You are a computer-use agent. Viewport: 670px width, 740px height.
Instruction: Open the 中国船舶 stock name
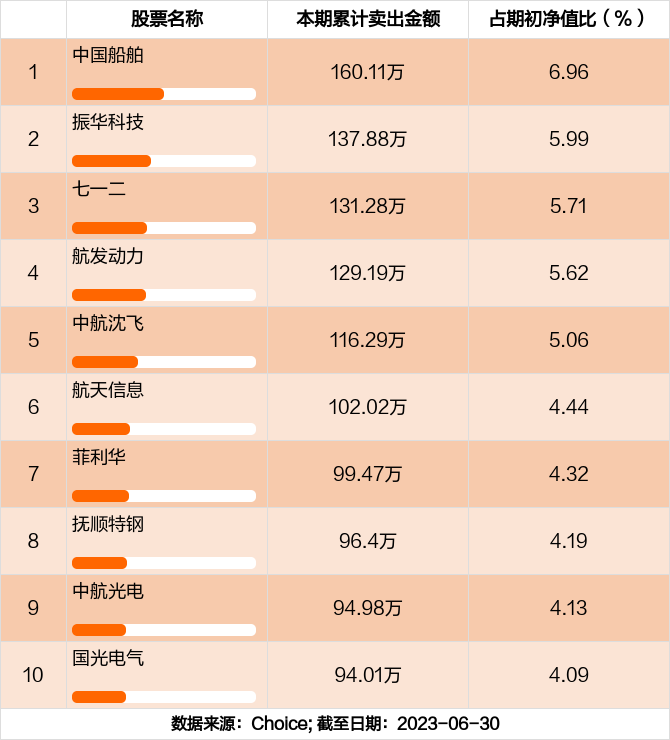click(x=108, y=55)
